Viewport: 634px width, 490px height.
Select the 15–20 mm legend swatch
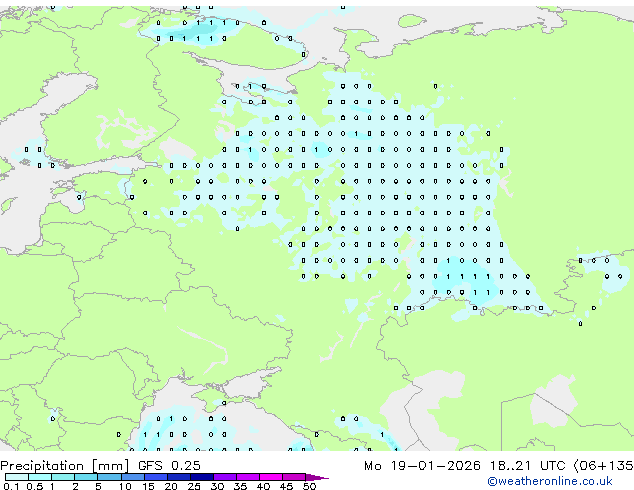(x=156, y=477)
